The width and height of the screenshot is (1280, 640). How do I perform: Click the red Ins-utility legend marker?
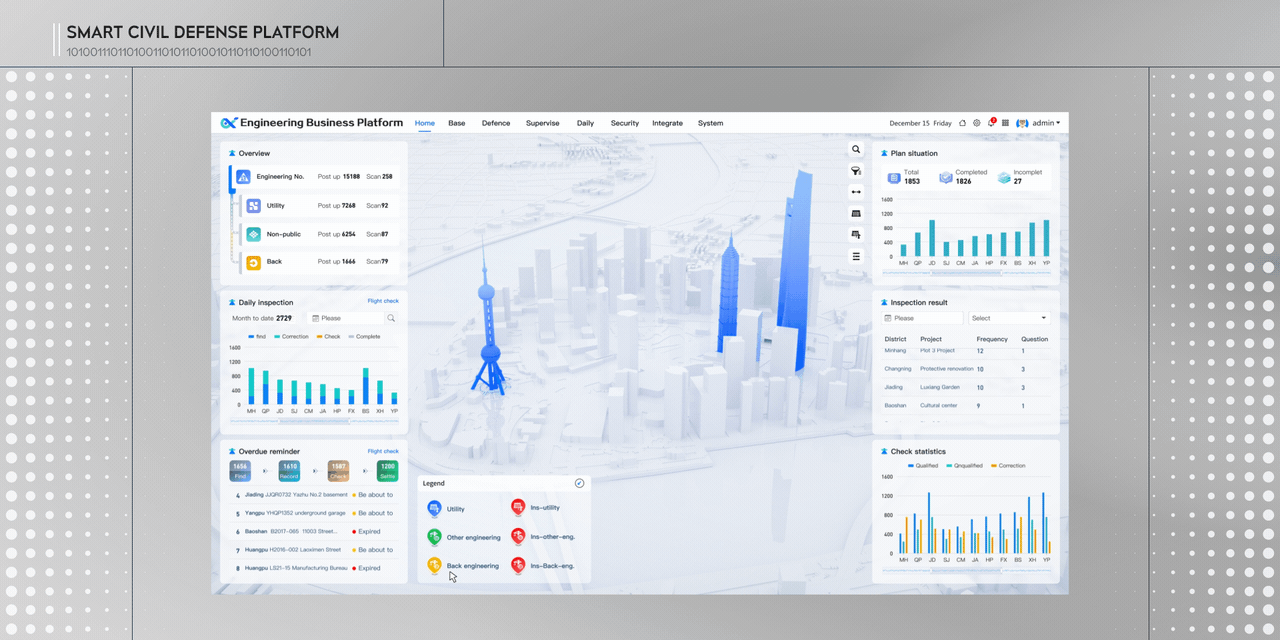click(x=518, y=507)
